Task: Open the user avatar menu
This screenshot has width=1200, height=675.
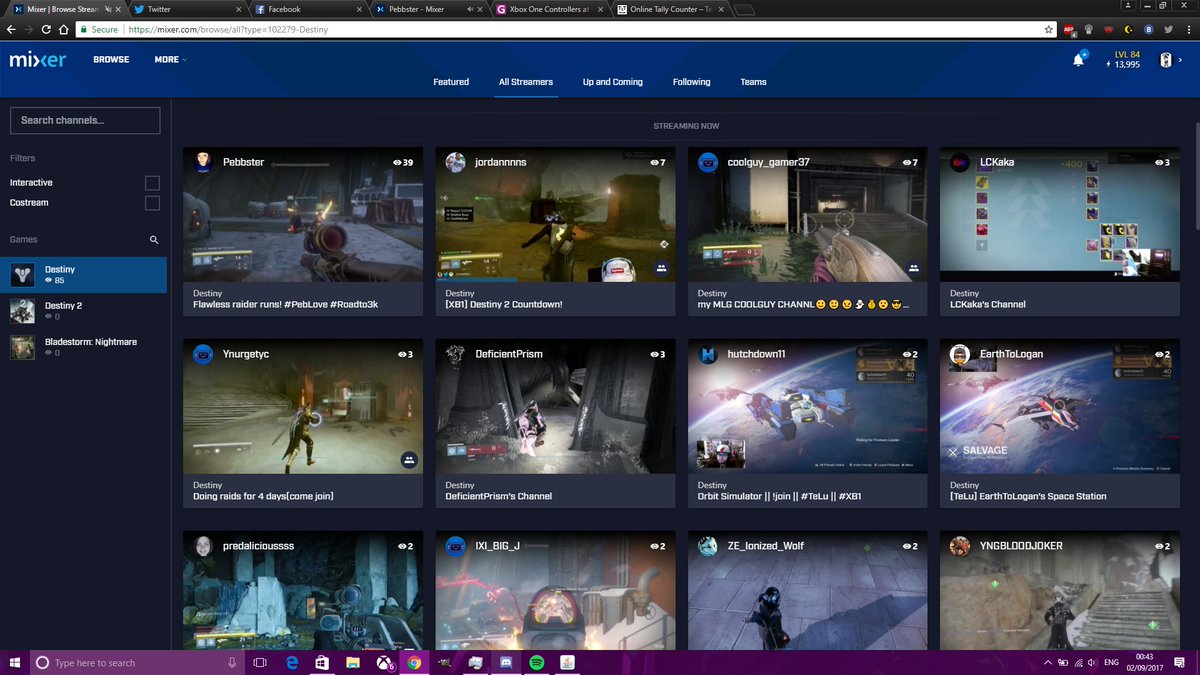Action: click(1165, 60)
